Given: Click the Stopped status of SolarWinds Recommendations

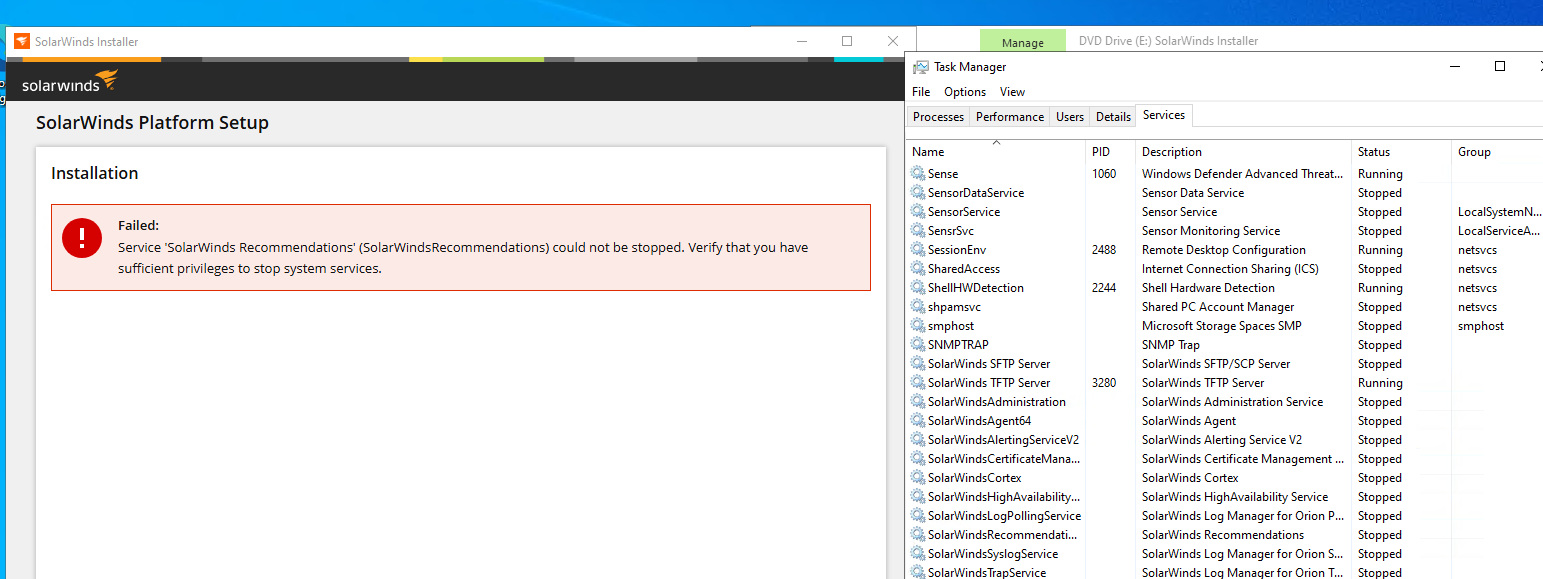Looking at the screenshot, I should [1380, 535].
